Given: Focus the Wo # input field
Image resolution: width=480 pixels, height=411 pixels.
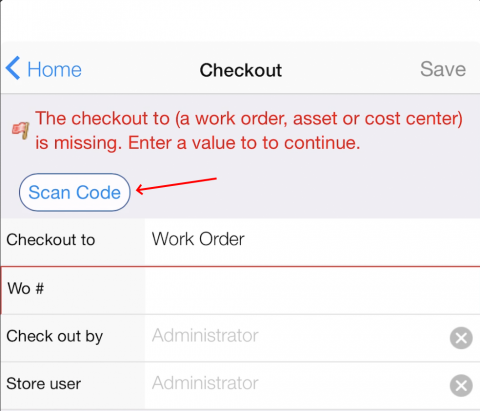Looking at the screenshot, I should pyautogui.click(x=312, y=289).
